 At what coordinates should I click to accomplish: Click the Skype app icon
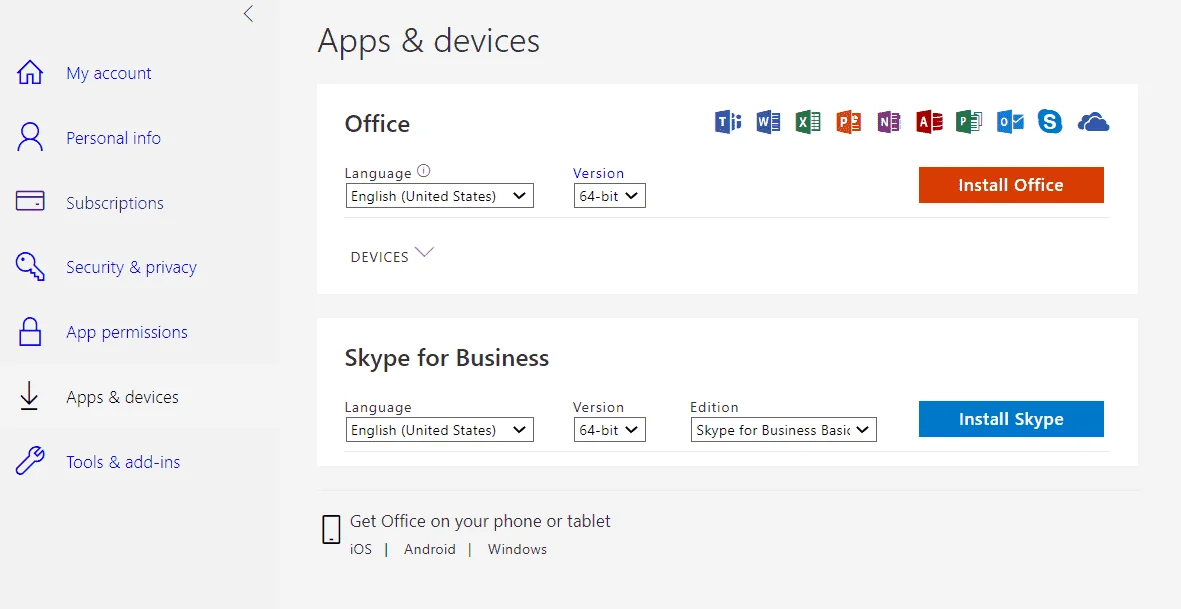click(x=1050, y=121)
